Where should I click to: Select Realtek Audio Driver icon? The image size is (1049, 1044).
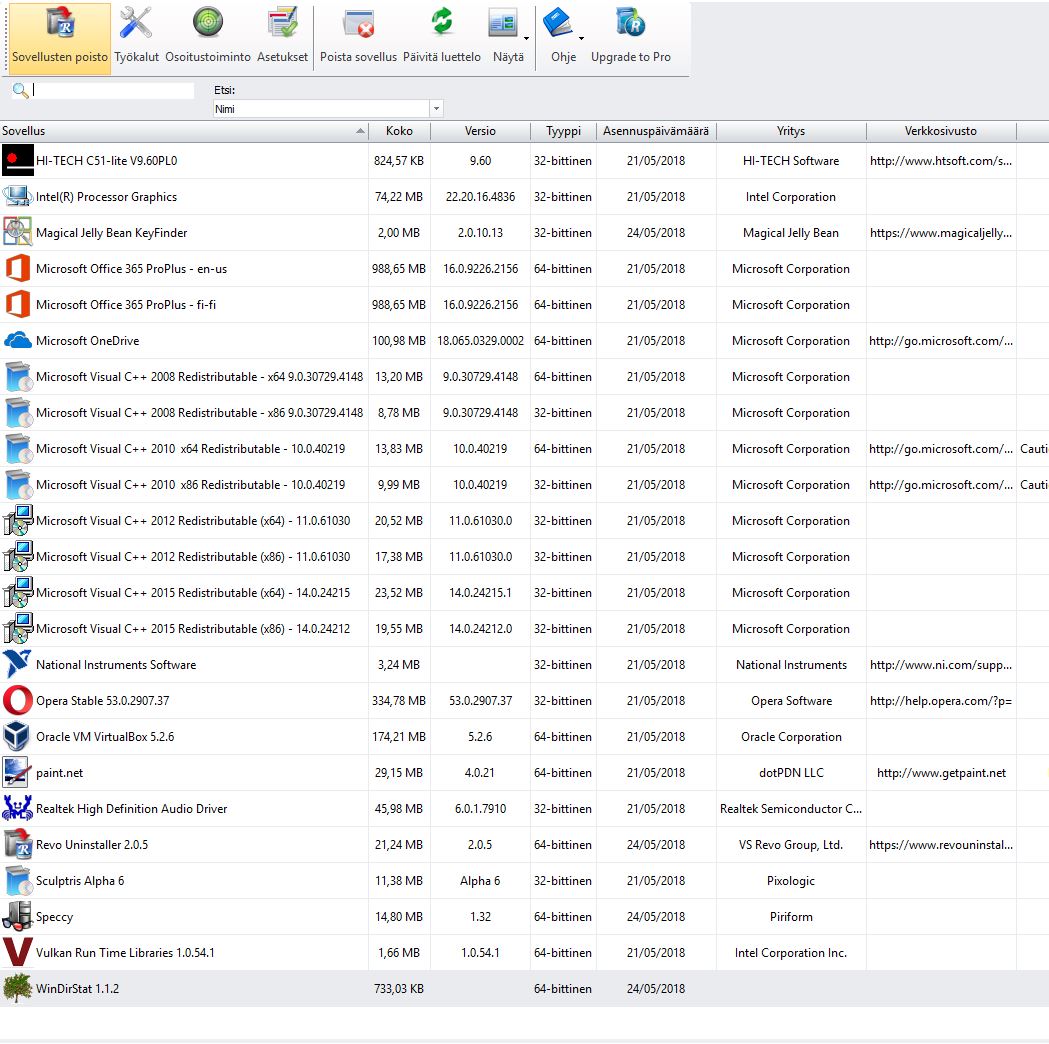pyautogui.click(x=17, y=809)
